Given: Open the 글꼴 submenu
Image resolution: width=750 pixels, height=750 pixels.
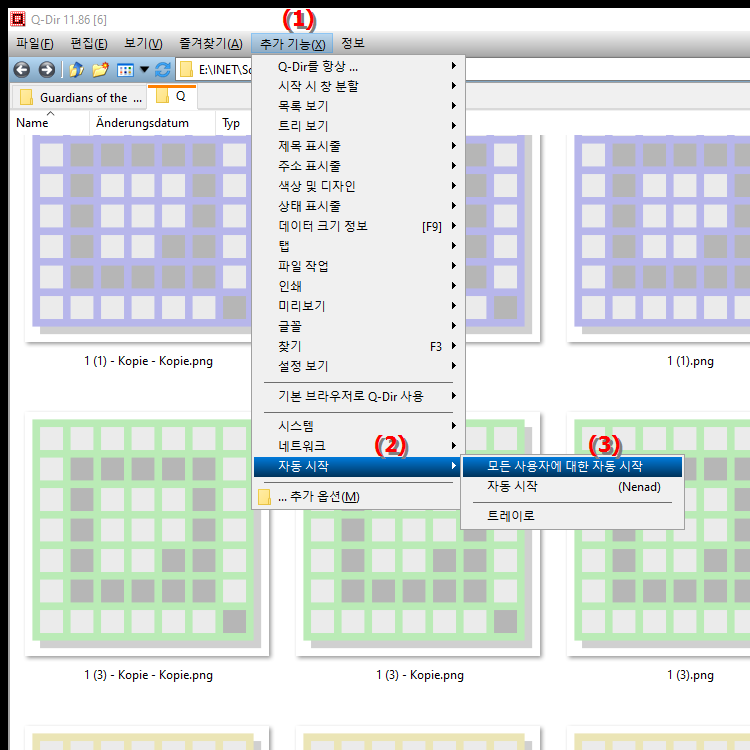Looking at the screenshot, I should 358,326.
